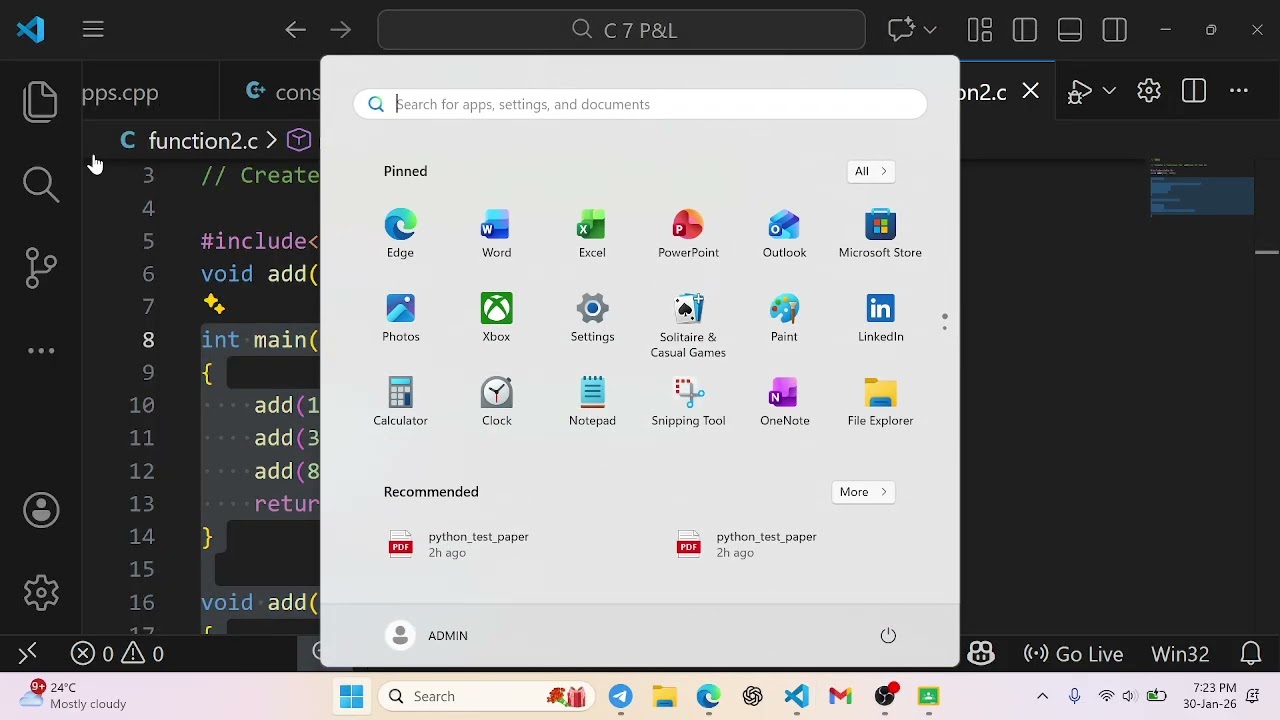Viewport: 1280px width, 720px height.
Task: Open File Explorer from pinned apps
Action: click(x=880, y=402)
